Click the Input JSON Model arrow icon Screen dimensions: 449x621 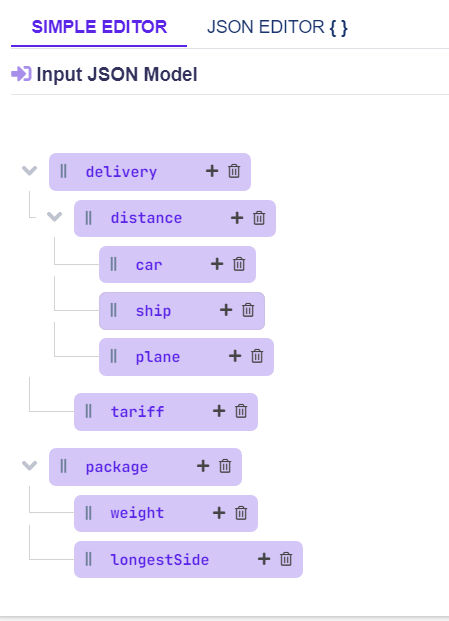pyautogui.click(x=21, y=74)
